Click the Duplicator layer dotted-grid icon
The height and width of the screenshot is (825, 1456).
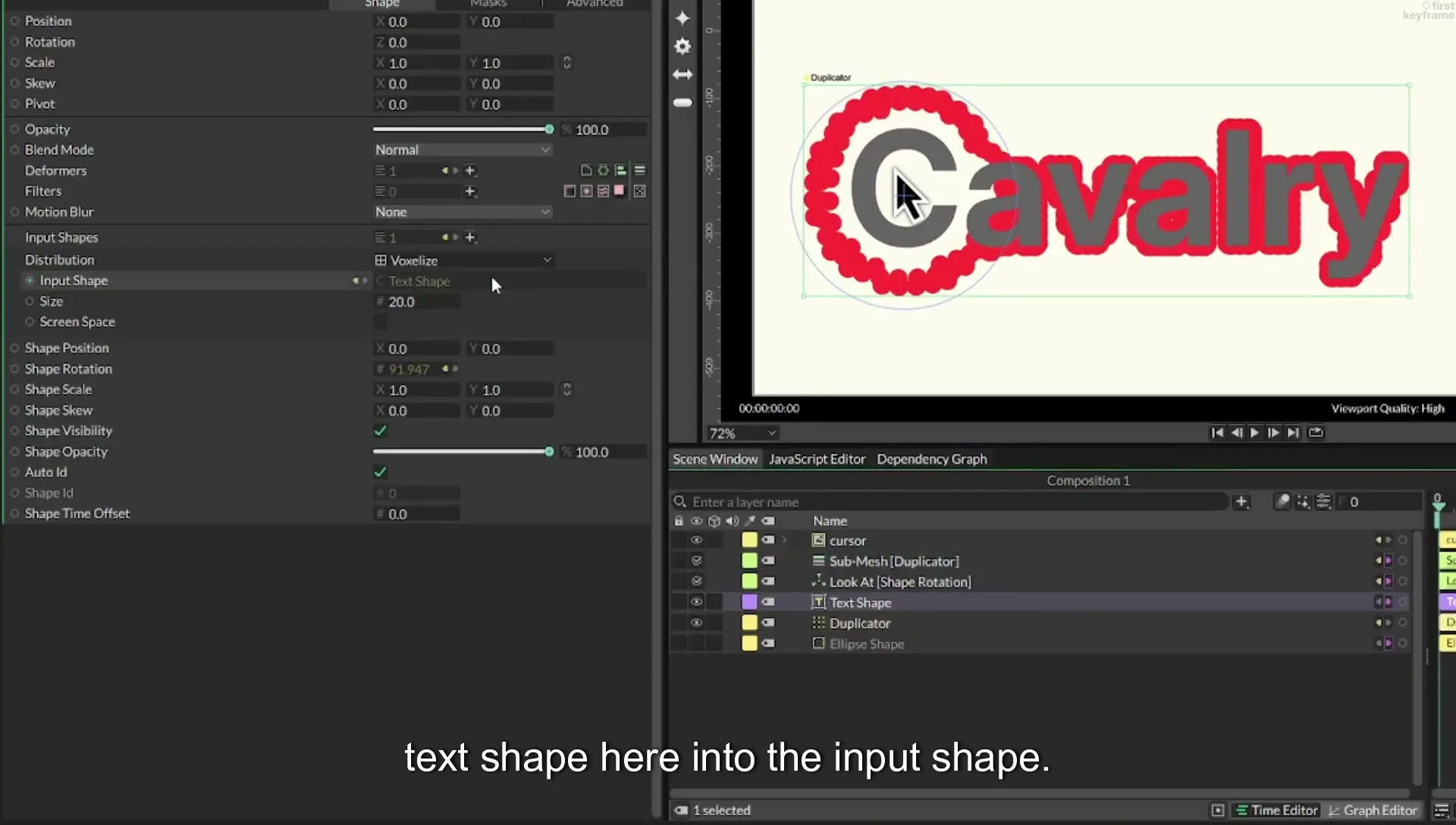(818, 623)
